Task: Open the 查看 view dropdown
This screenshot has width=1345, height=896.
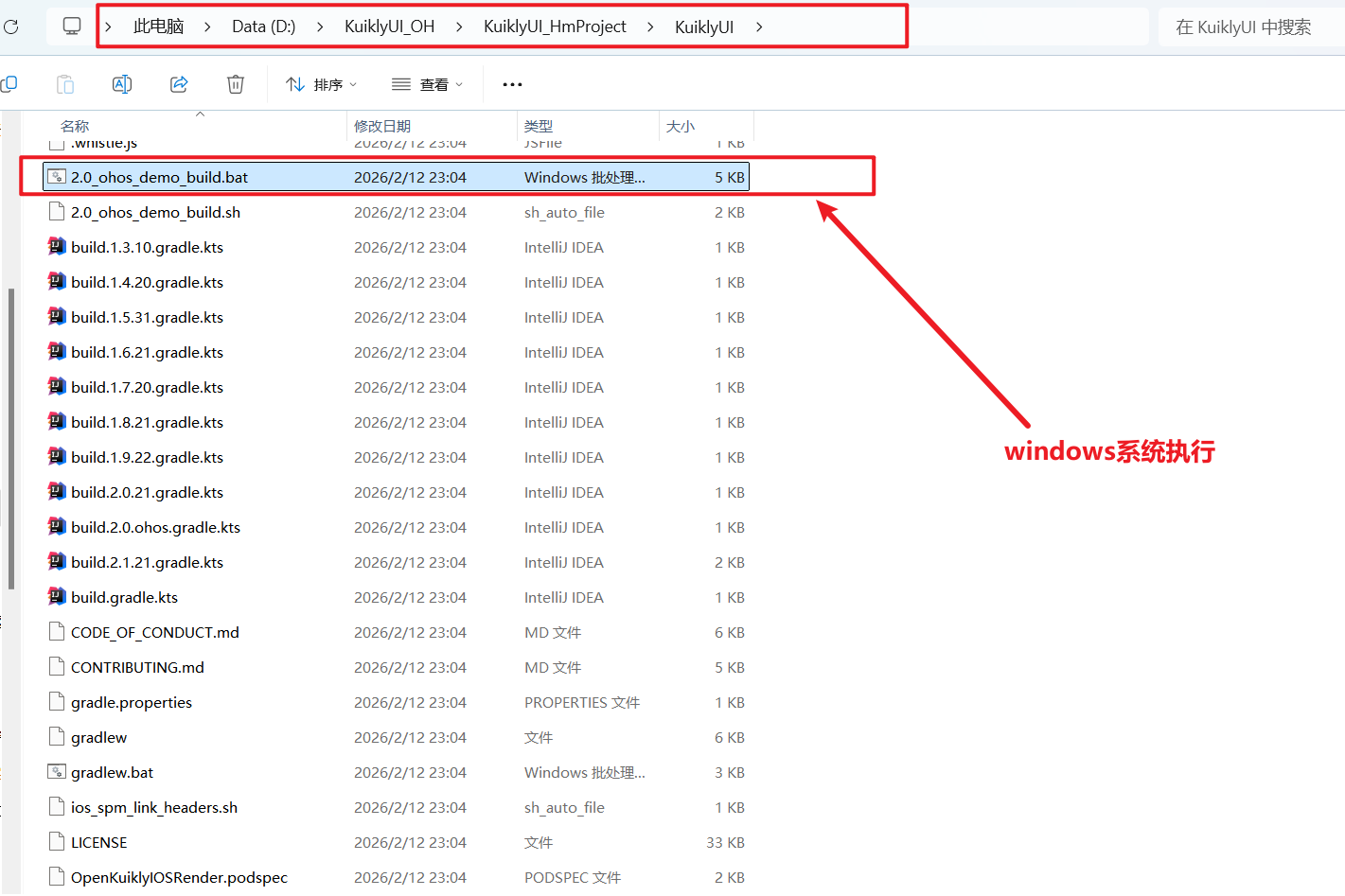Action: pyautogui.click(x=428, y=84)
